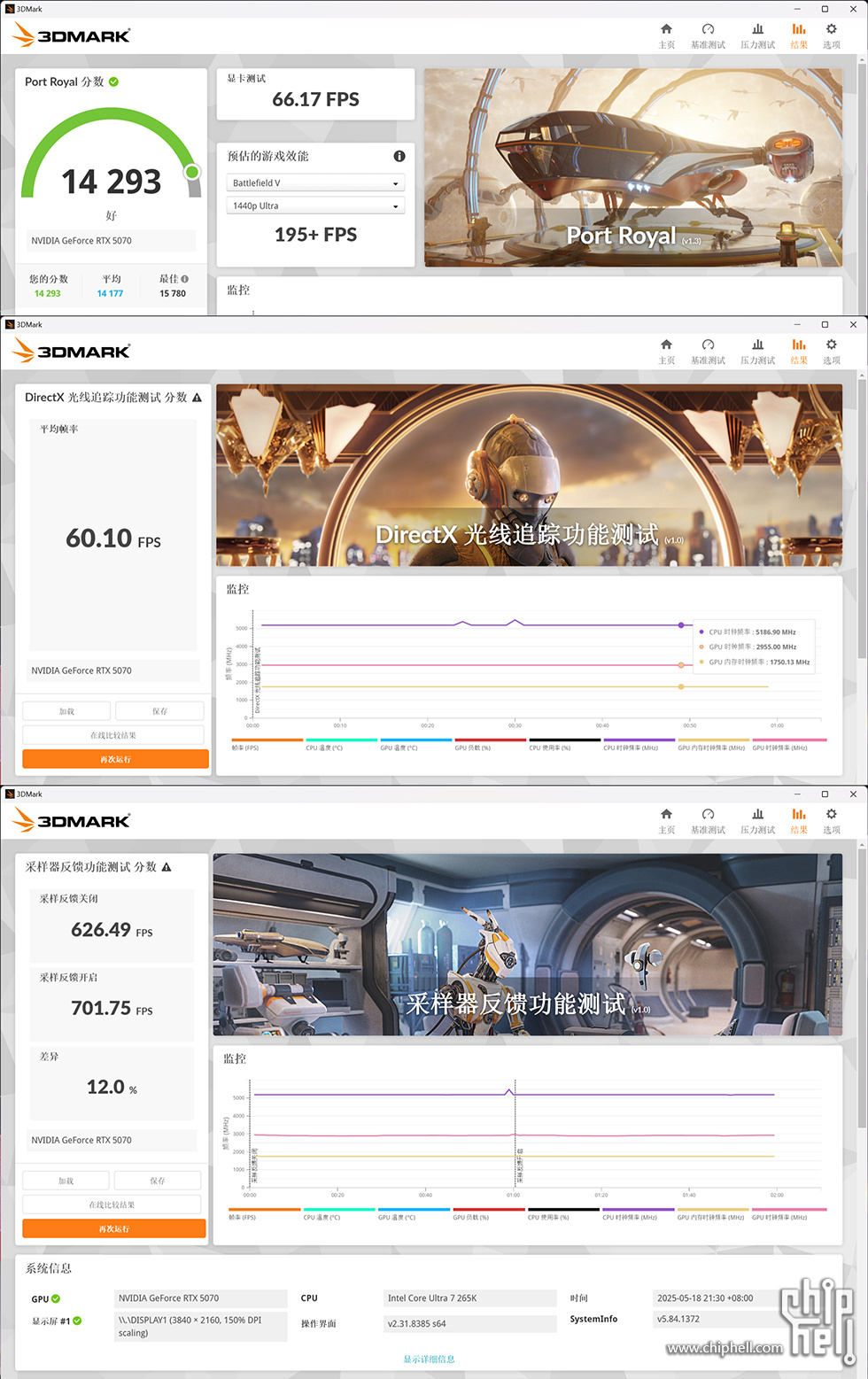Click green check icon beside Port Royal 分数
868x1379 pixels.
[x=114, y=81]
